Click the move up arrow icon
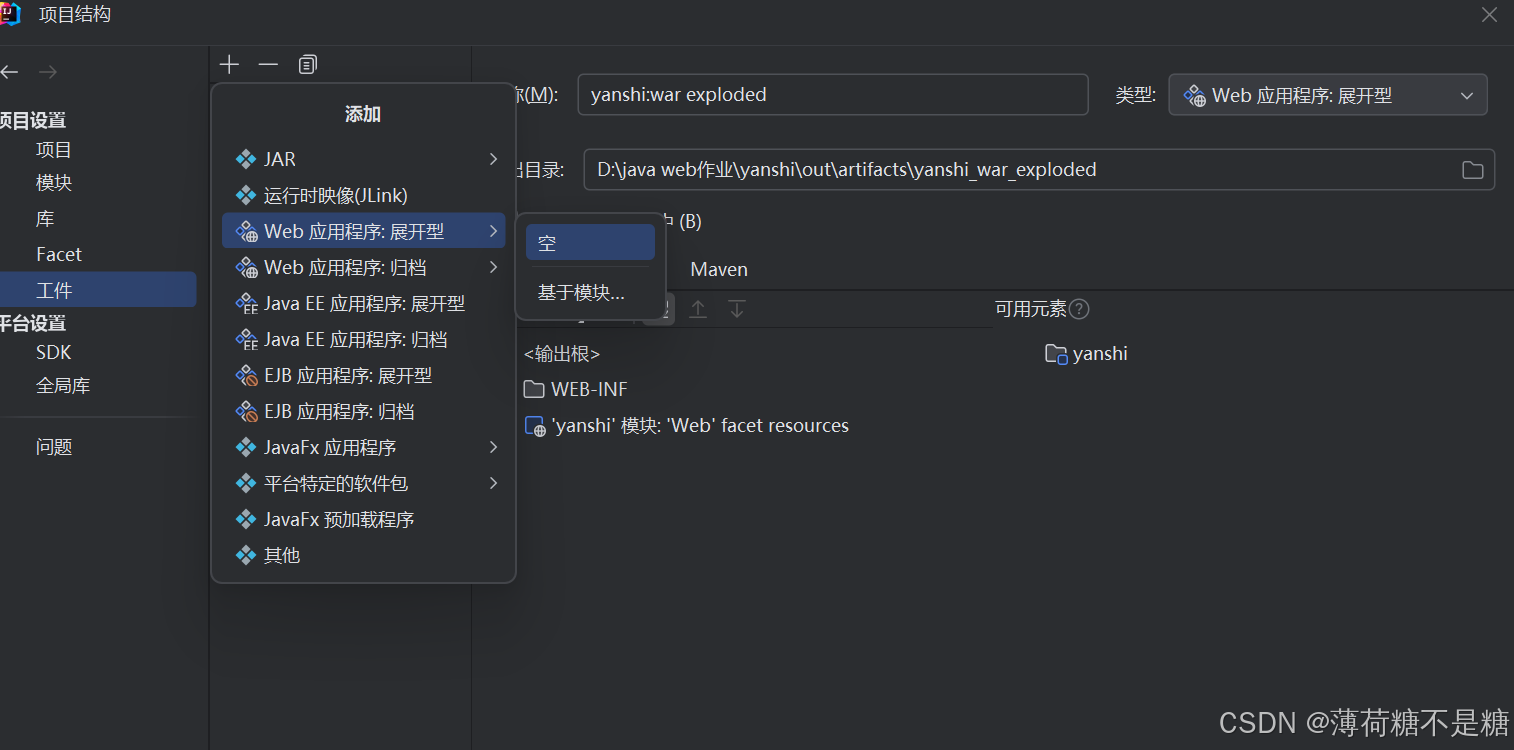Screen dimensions: 1514x750 [698, 309]
